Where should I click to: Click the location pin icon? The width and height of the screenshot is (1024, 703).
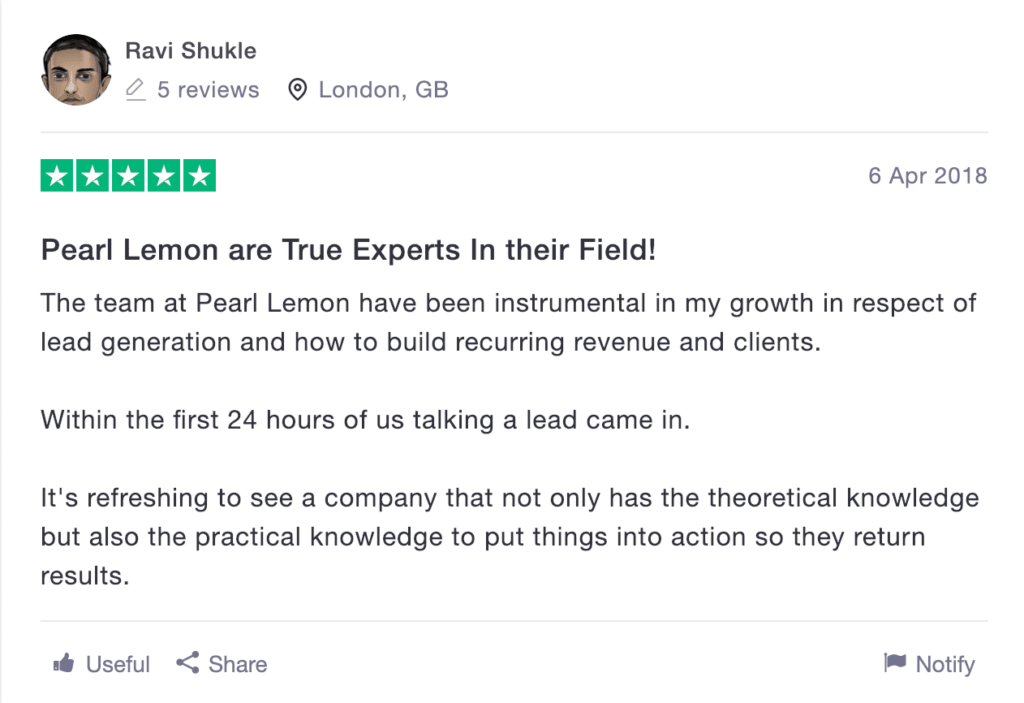[297, 90]
